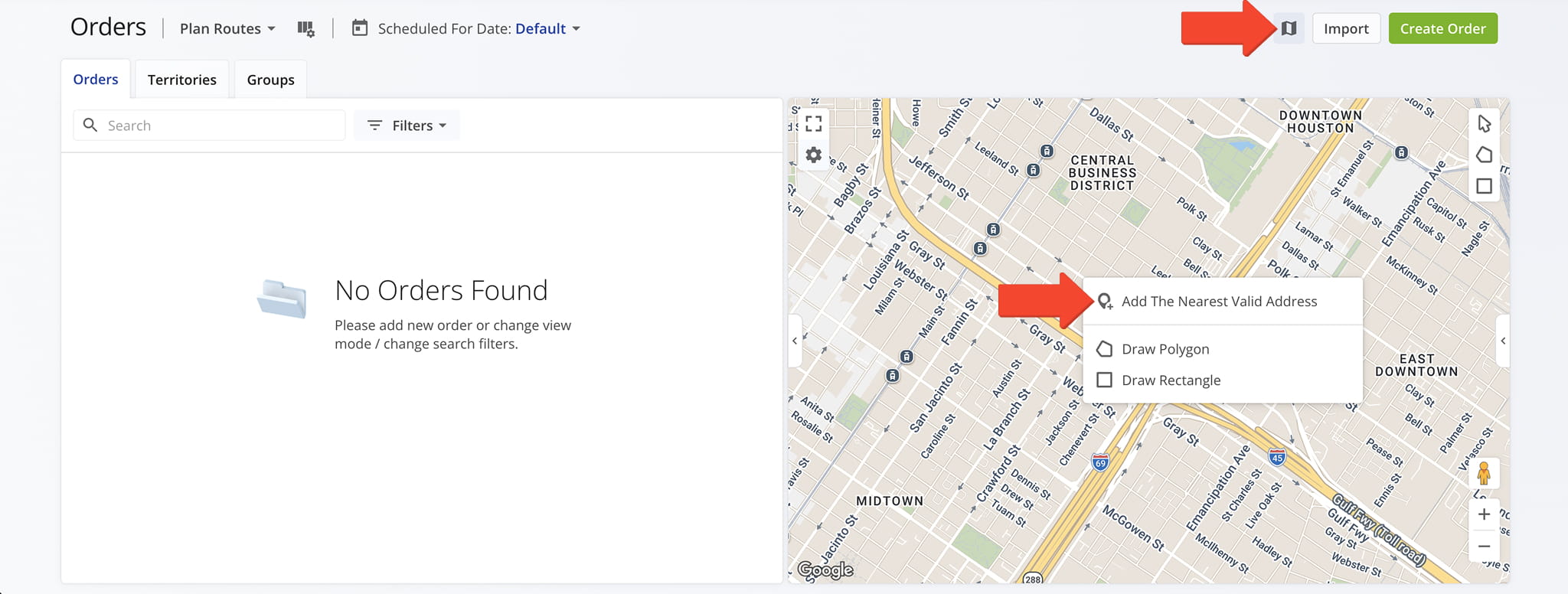This screenshot has width=1568, height=594.
Task: Open the Filters dropdown
Action: [407, 126]
